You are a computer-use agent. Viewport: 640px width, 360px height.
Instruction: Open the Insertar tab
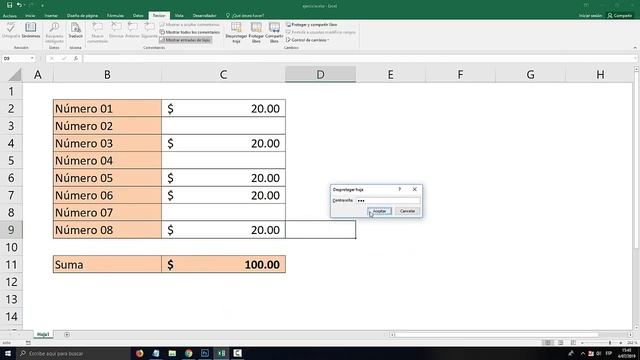51,16
